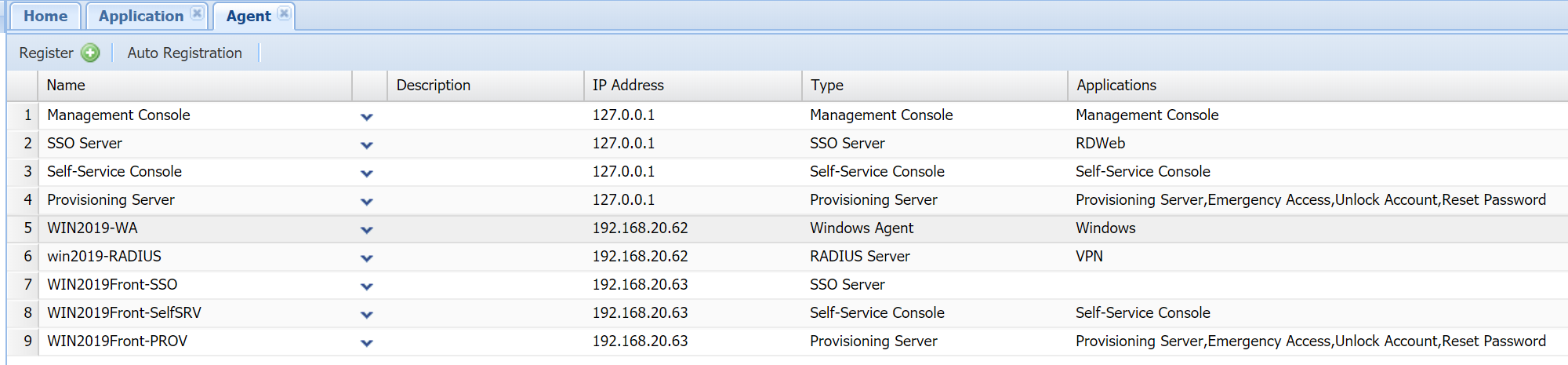
Task: Select the WIN2019Front-SelfSRV agent row
Action: click(124, 313)
